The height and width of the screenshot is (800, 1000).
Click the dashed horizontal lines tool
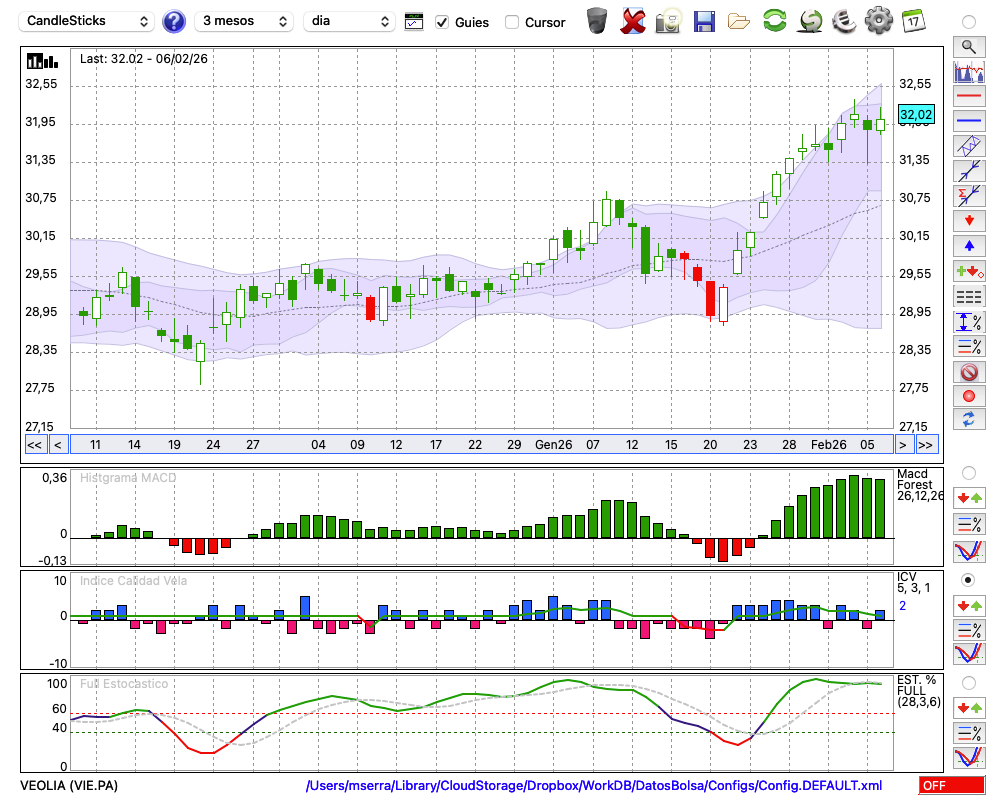coord(969,297)
